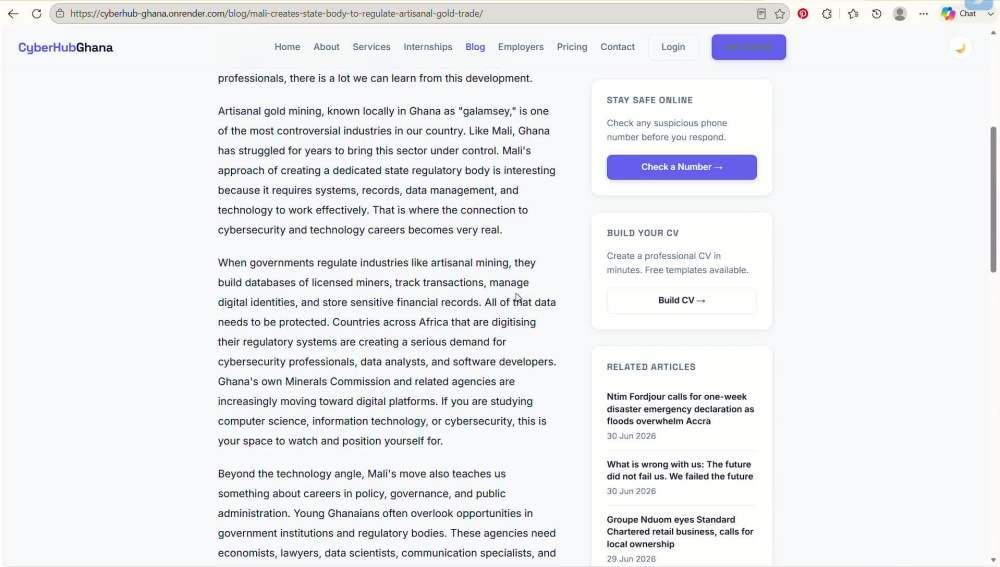1000x567 pixels.
Task: Go to CyberHubGhana logo home link
Action: tap(65, 47)
